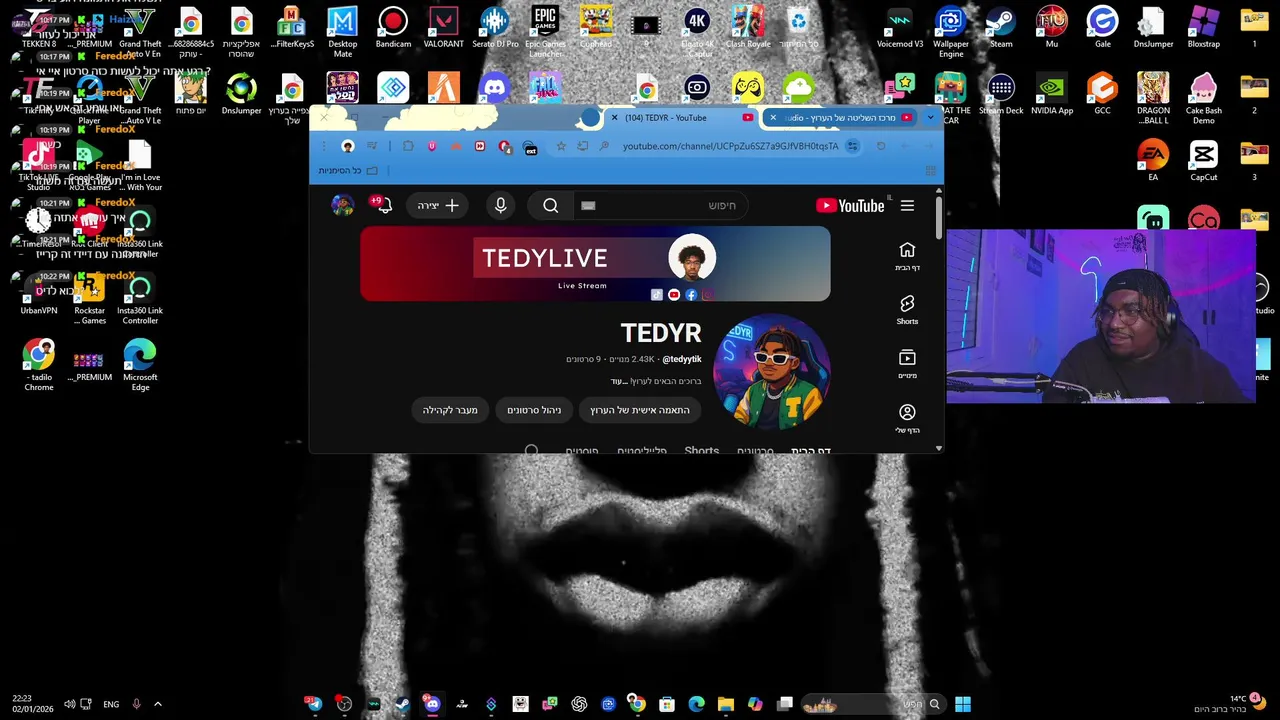Open File Explorer from the taskbar
This screenshot has width=1280, height=720.
point(726,705)
